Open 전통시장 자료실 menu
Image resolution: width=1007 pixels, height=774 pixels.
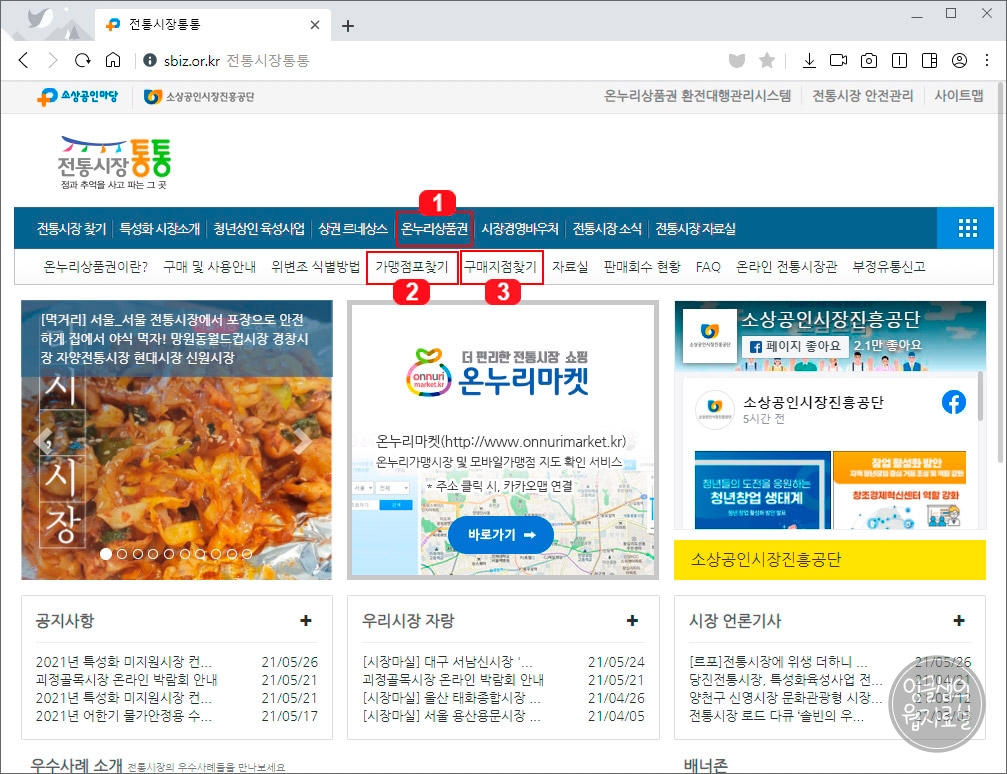coord(696,229)
